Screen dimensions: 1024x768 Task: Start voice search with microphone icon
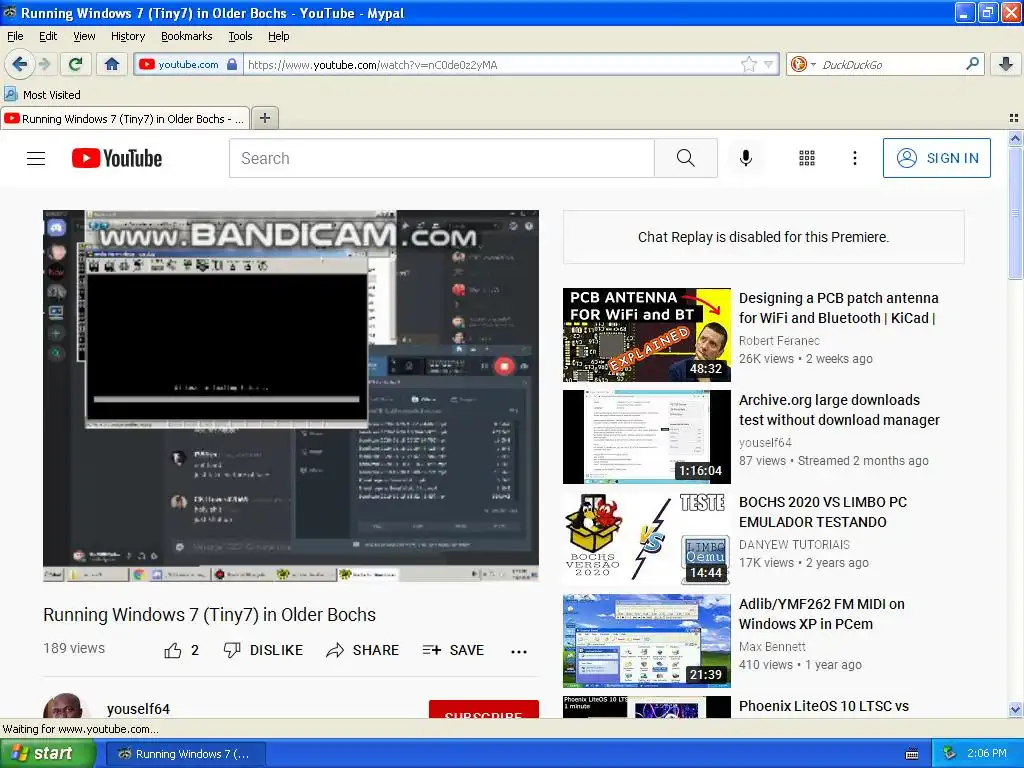(x=745, y=158)
